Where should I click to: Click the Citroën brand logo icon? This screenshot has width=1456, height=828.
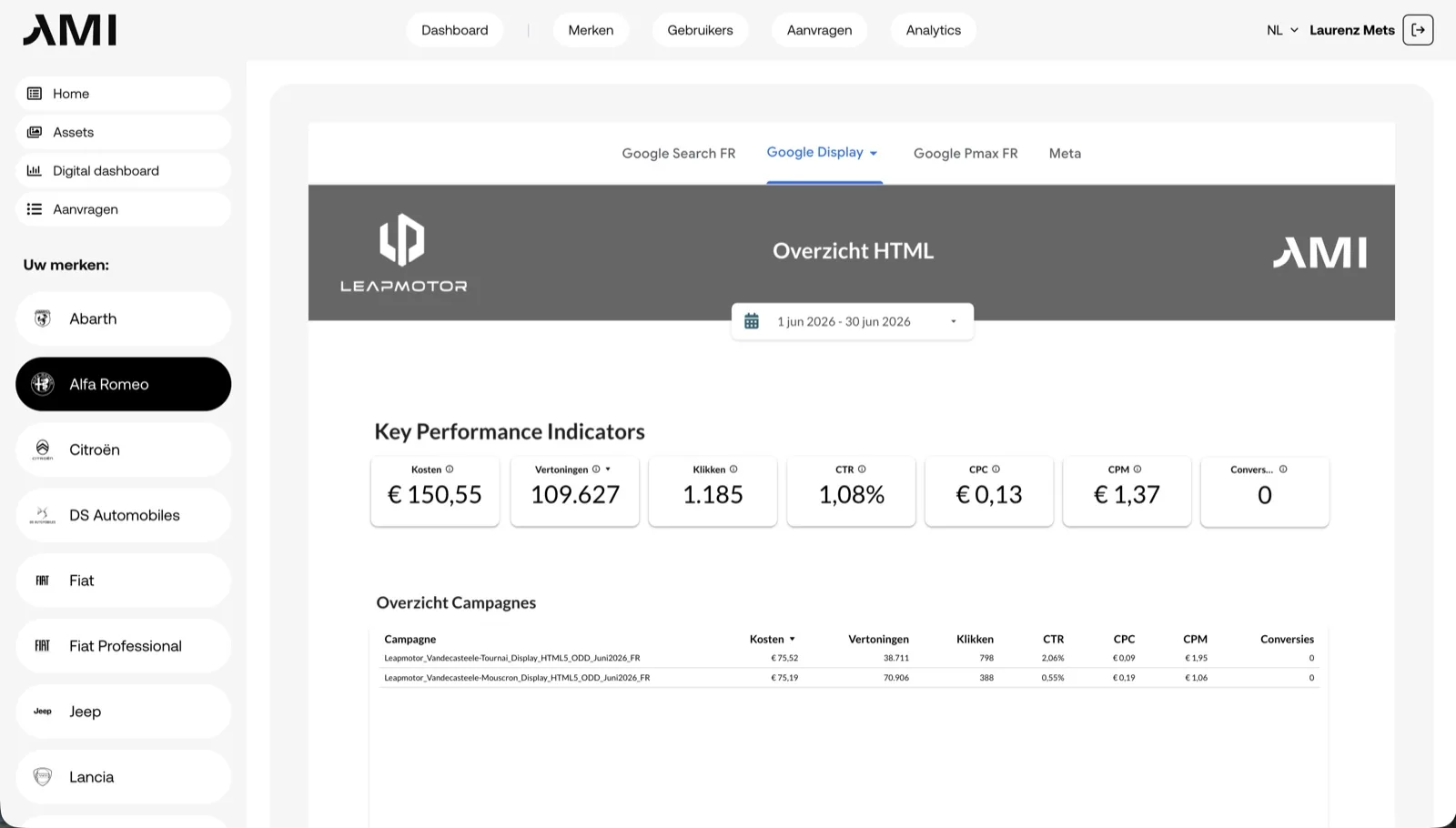(x=43, y=449)
